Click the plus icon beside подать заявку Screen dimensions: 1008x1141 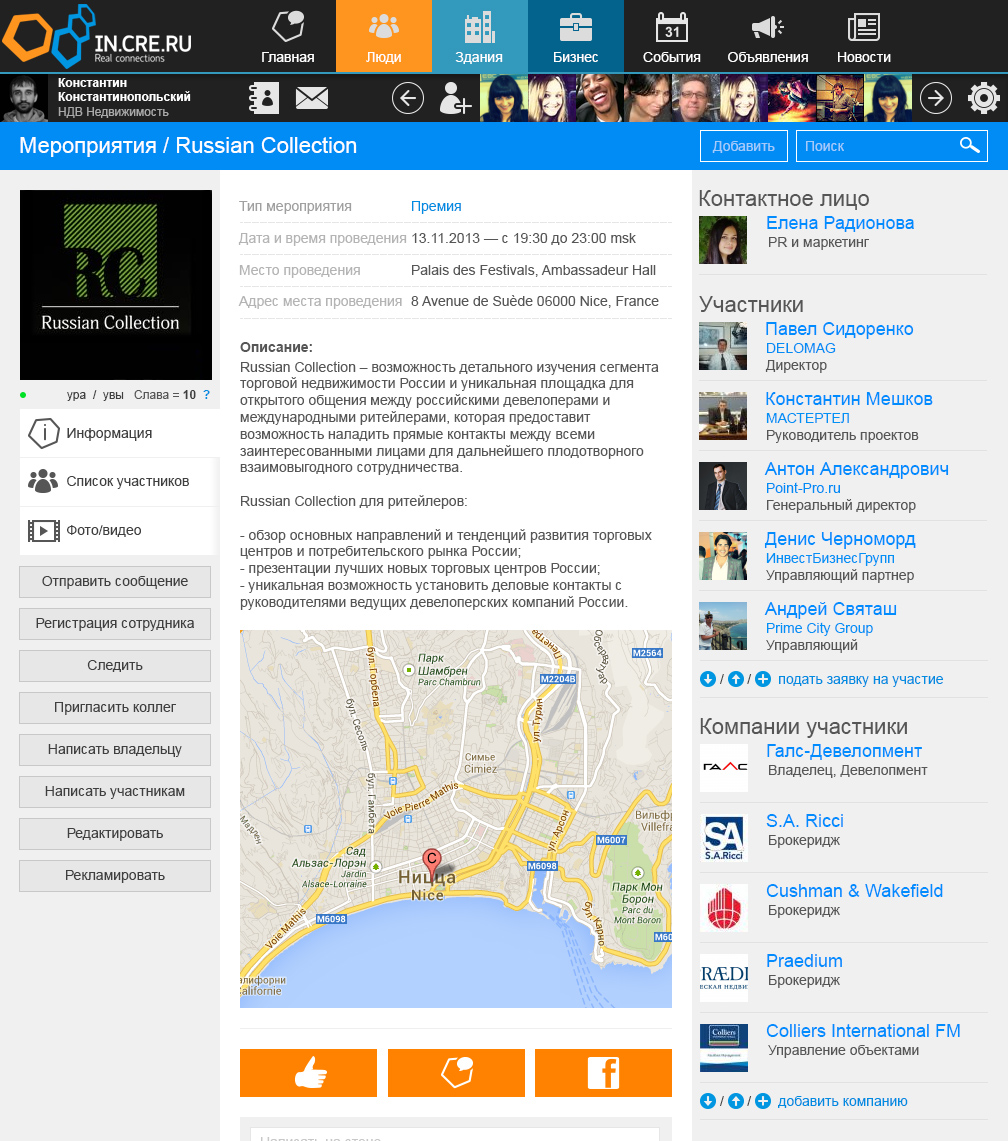[x=763, y=679]
